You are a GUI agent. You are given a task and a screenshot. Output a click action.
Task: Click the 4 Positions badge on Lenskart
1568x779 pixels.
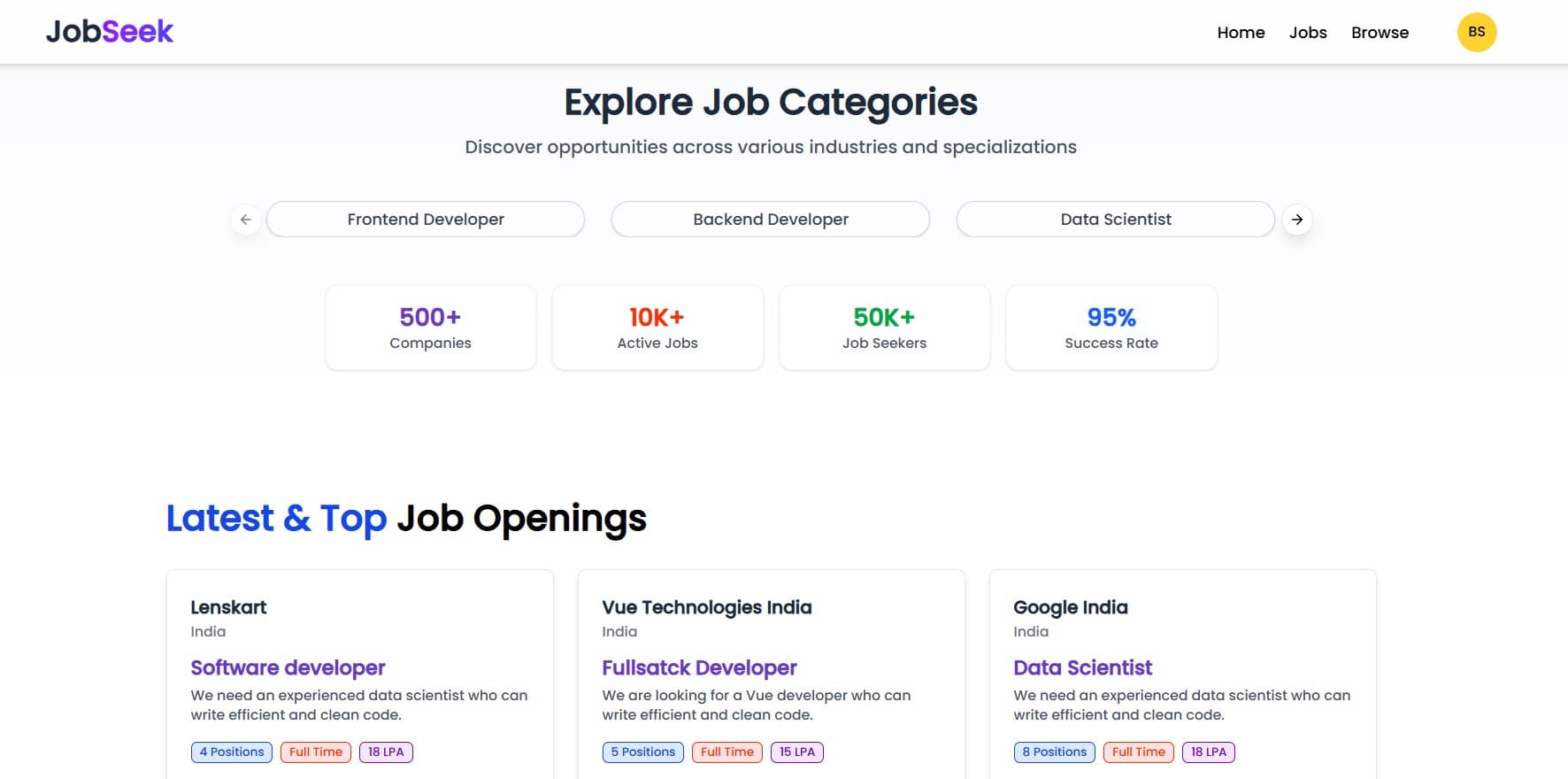pyautogui.click(x=231, y=752)
